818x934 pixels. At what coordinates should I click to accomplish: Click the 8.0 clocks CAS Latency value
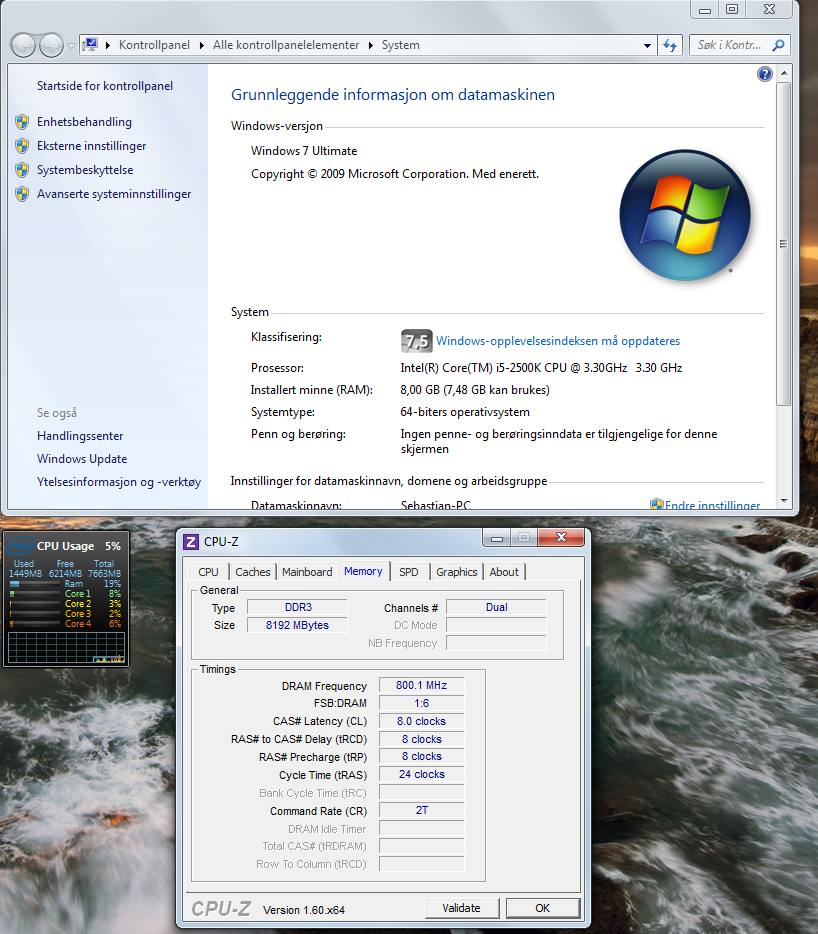421,721
